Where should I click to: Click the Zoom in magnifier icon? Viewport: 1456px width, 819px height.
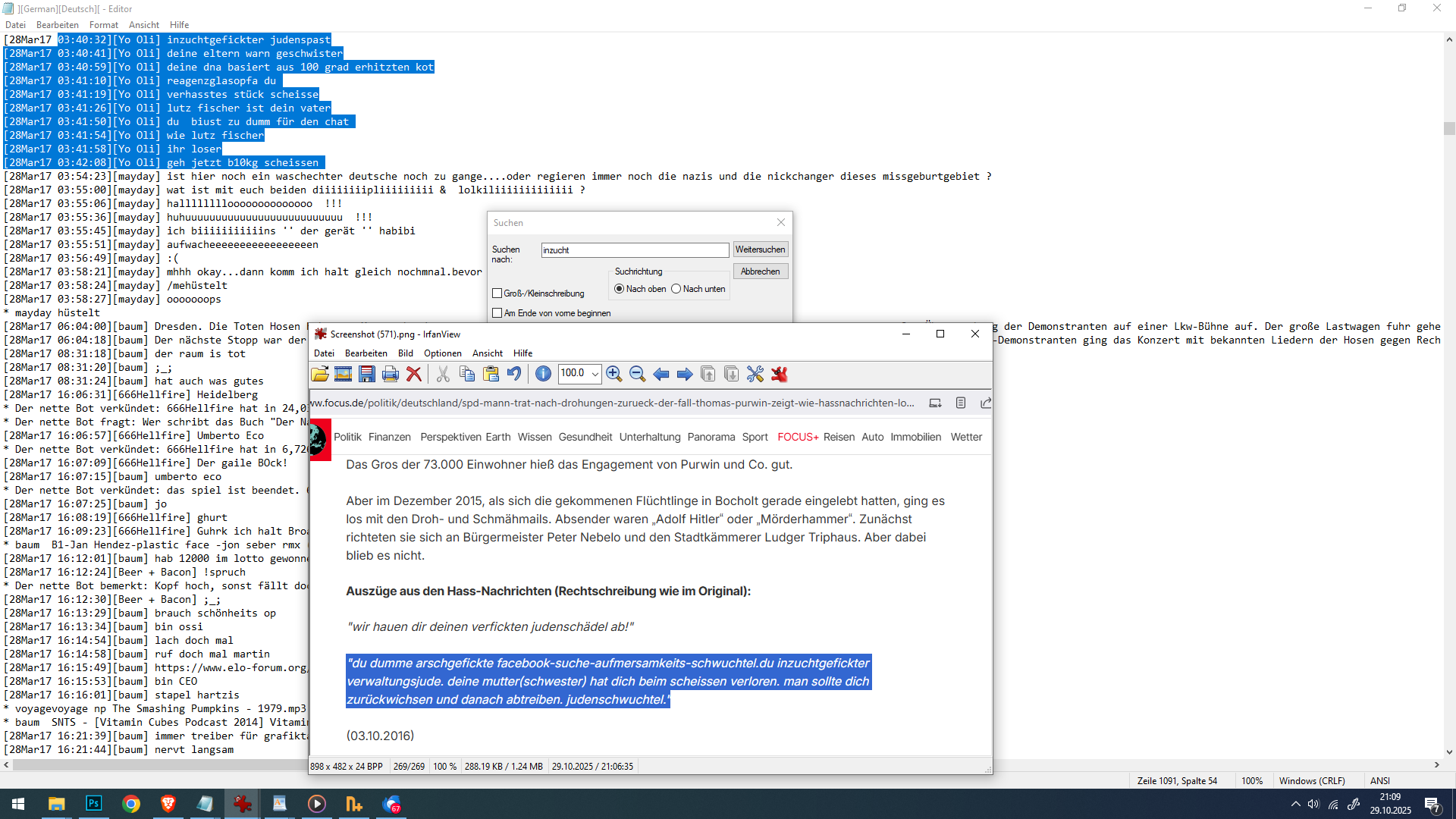click(614, 374)
